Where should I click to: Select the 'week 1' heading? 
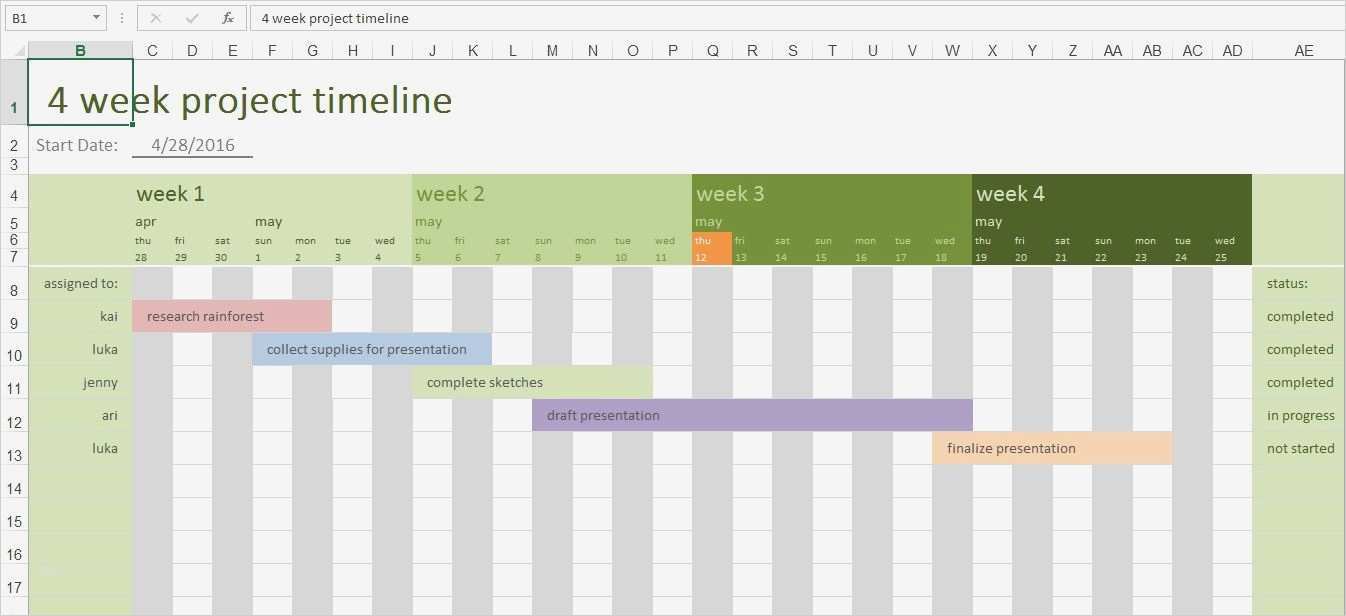[170, 194]
